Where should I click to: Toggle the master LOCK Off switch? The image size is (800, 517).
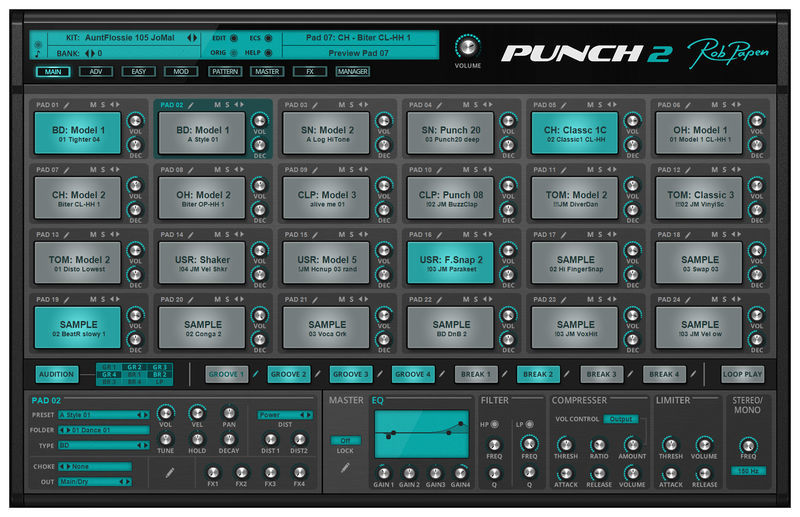click(345, 440)
